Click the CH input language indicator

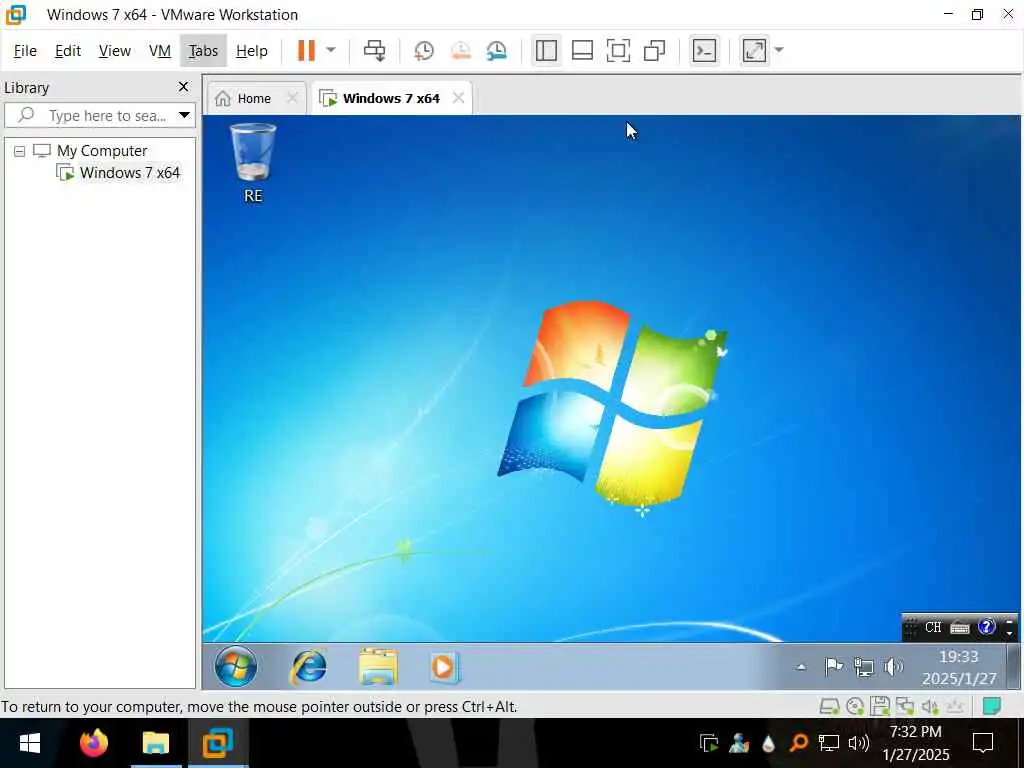[933, 628]
